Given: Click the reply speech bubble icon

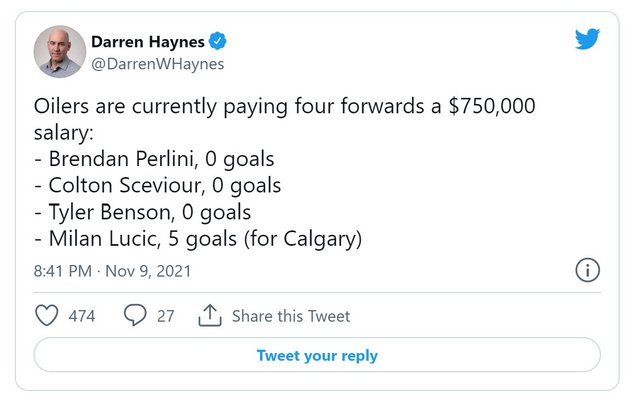Looking at the screenshot, I should (x=135, y=316).
